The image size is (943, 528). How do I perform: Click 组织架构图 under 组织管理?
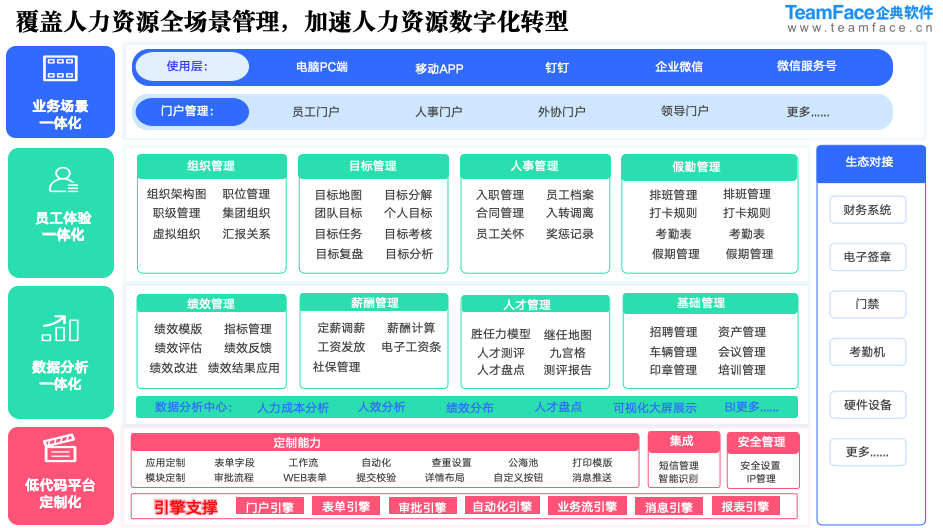click(x=176, y=194)
